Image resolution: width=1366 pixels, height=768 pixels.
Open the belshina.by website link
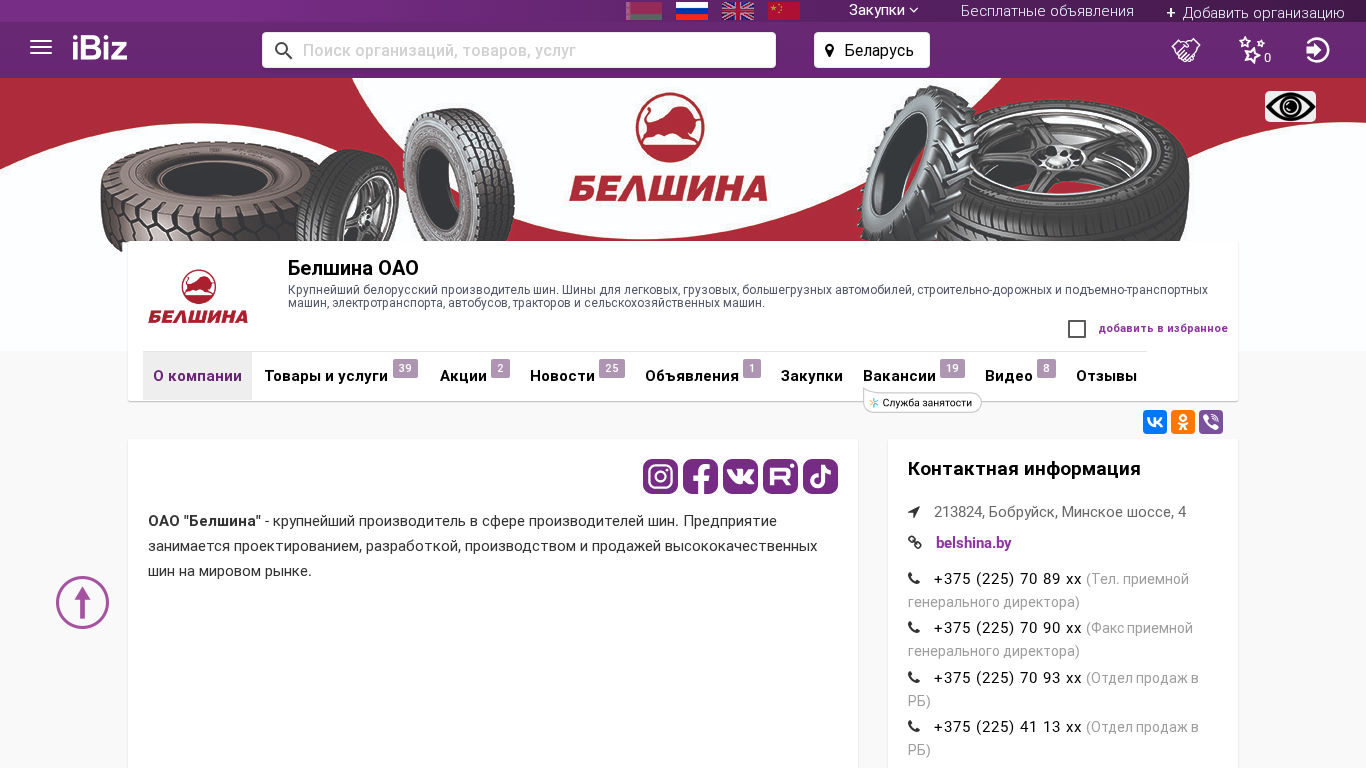tap(973, 543)
